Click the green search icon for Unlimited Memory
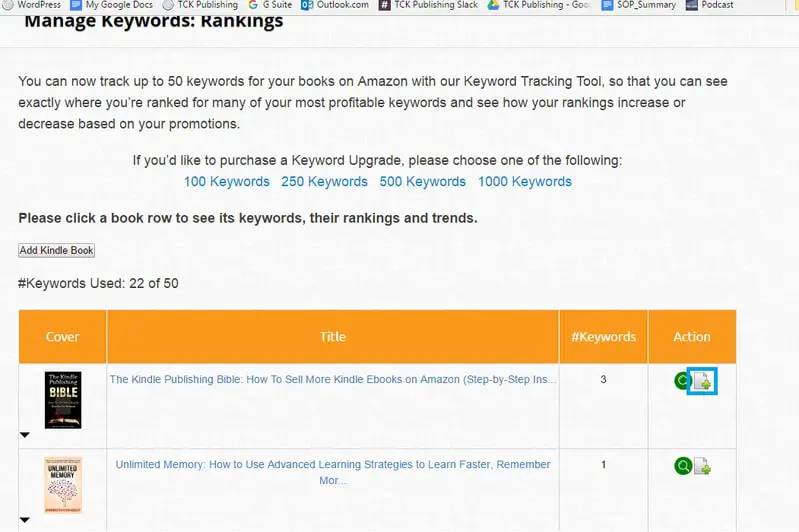 [x=683, y=466]
